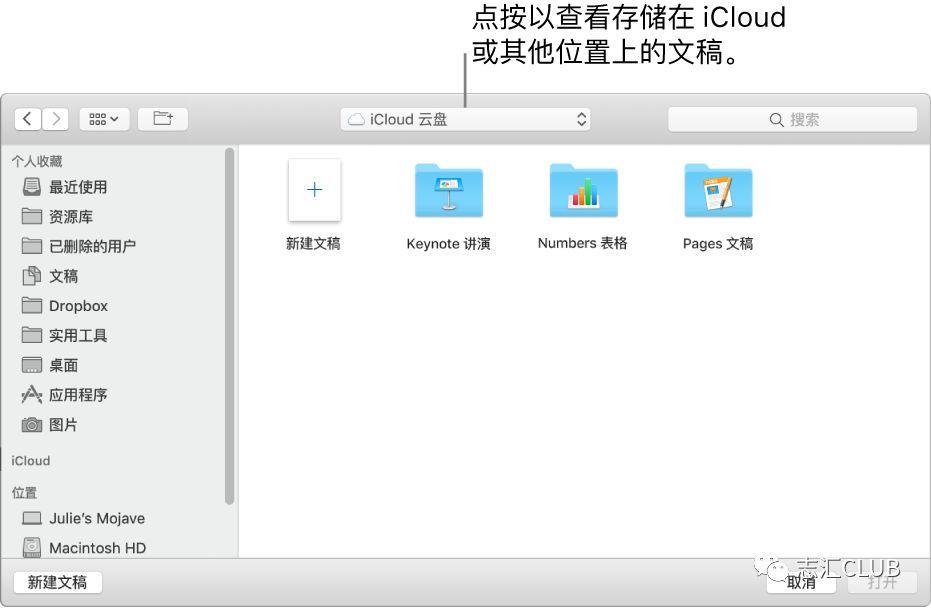Click the 取消 cancel button
Image resolution: width=931 pixels, height=609 pixels.
[801, 582]
